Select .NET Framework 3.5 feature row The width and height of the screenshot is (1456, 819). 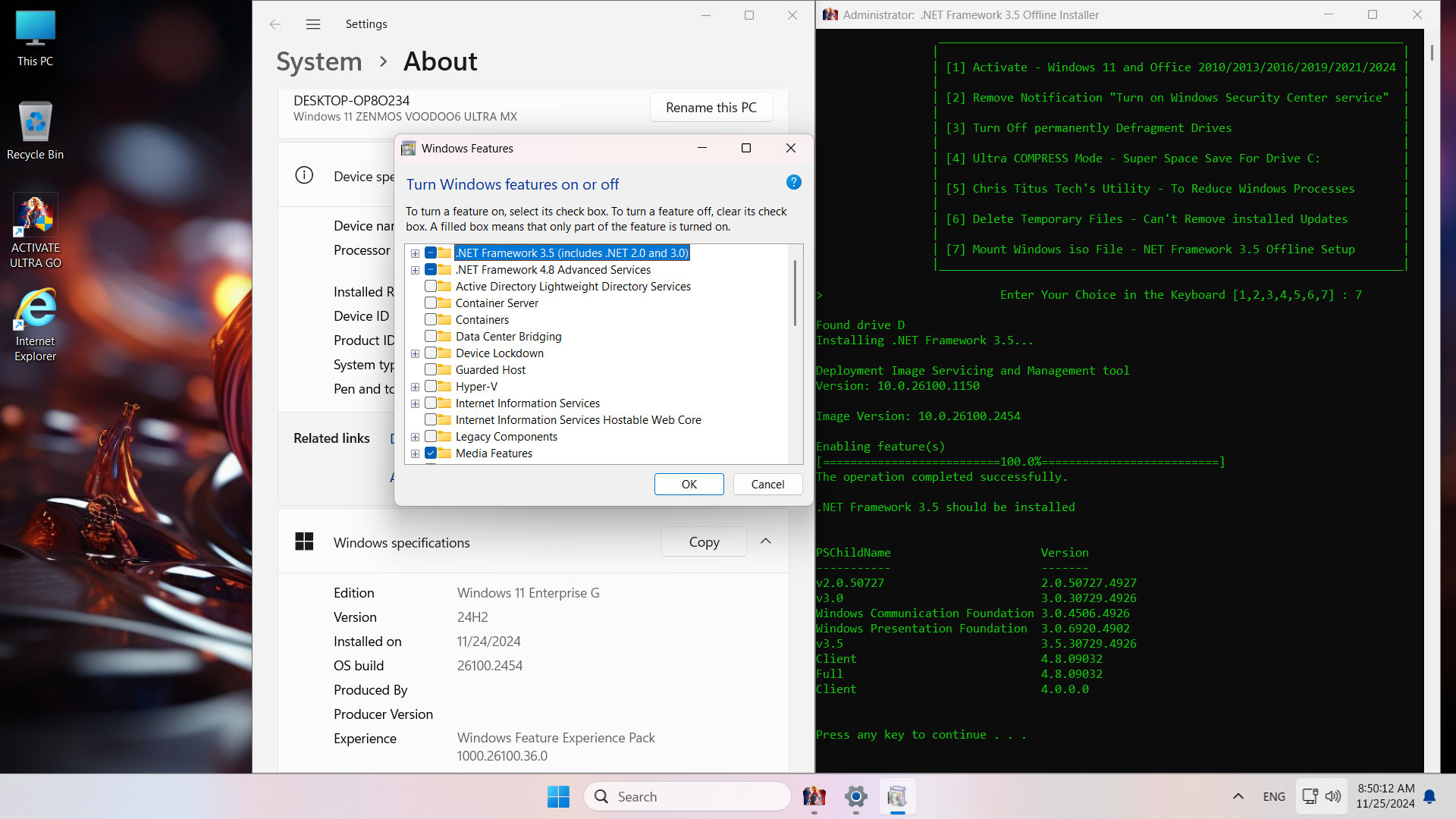point(573,253)
